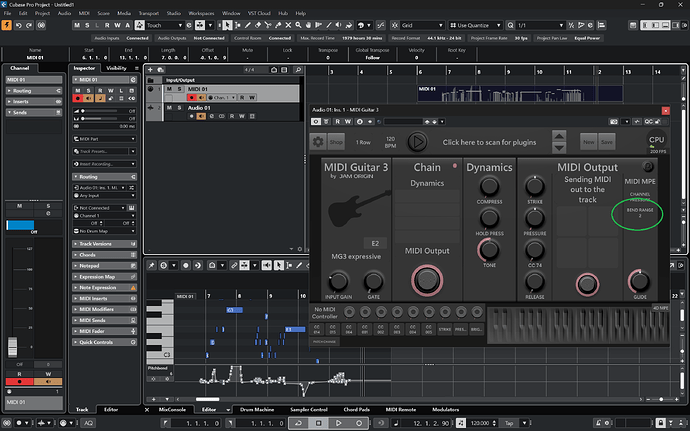The width and height of the screenshot is (690, 431).
Task: Select the Erase tool in toolbar
Action: [258, 26]
